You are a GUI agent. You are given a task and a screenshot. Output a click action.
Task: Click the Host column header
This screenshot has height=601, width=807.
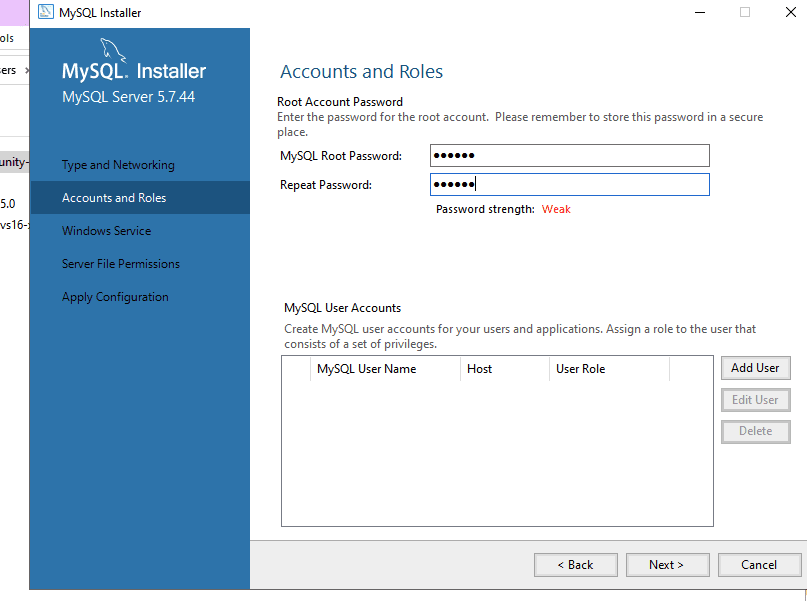[480, 369]
